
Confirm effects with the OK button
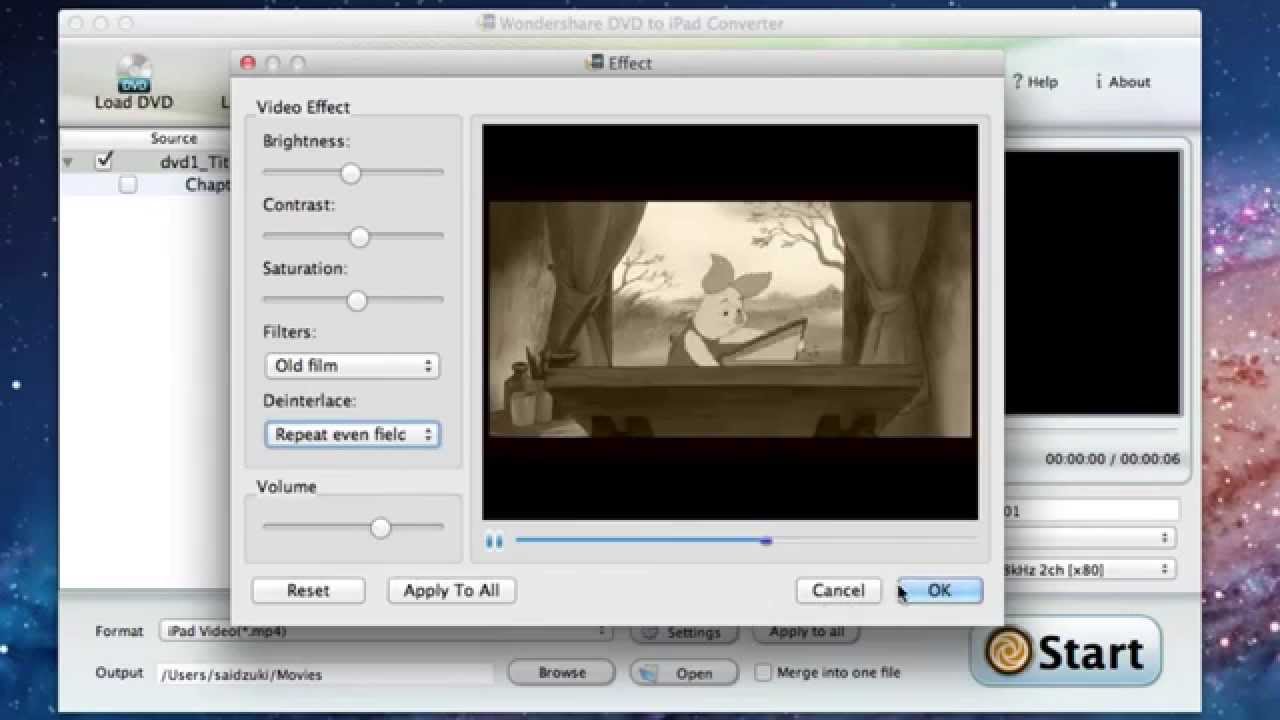click(939, 590)
